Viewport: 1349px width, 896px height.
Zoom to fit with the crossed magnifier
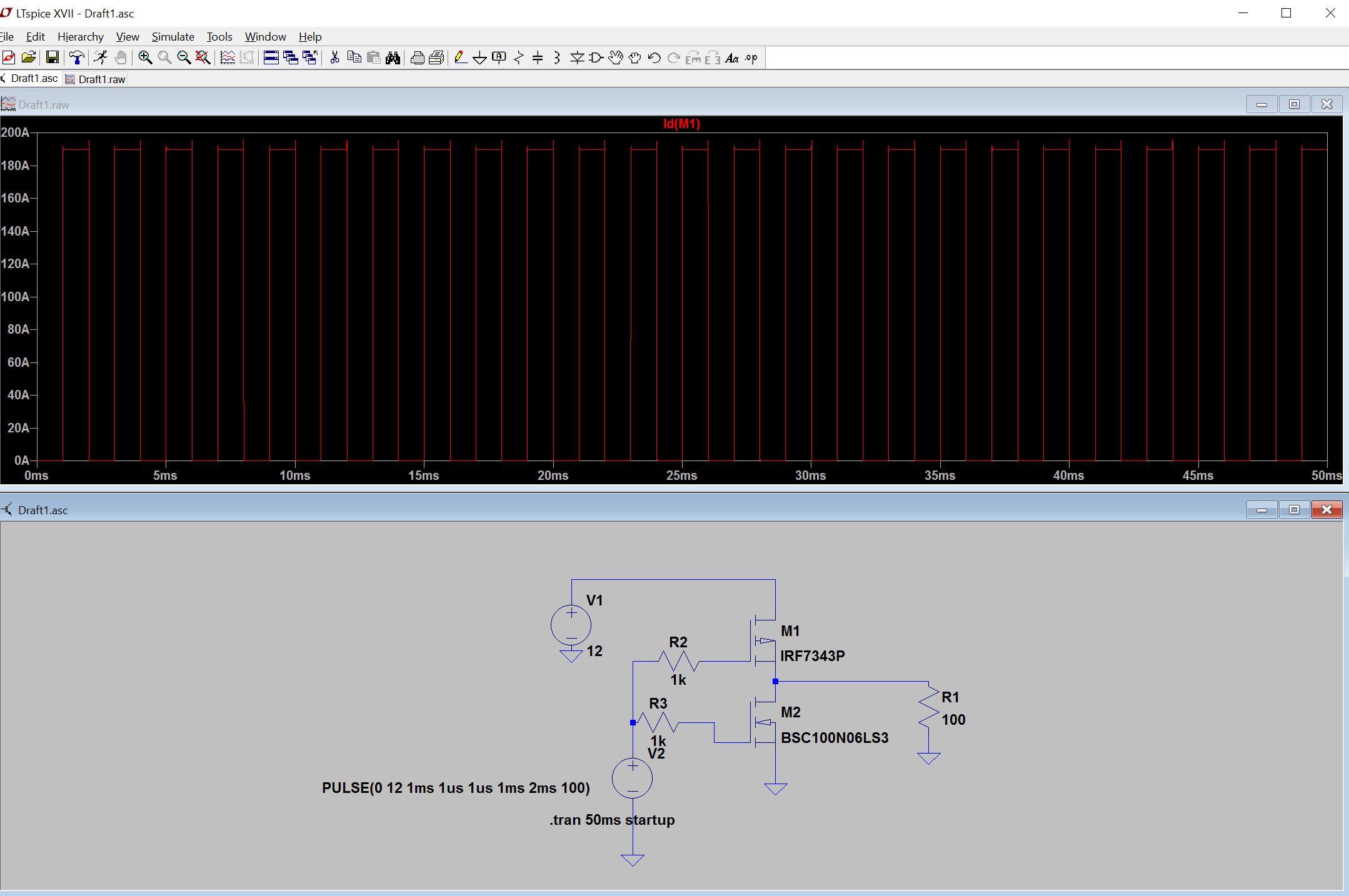[203, 58]
